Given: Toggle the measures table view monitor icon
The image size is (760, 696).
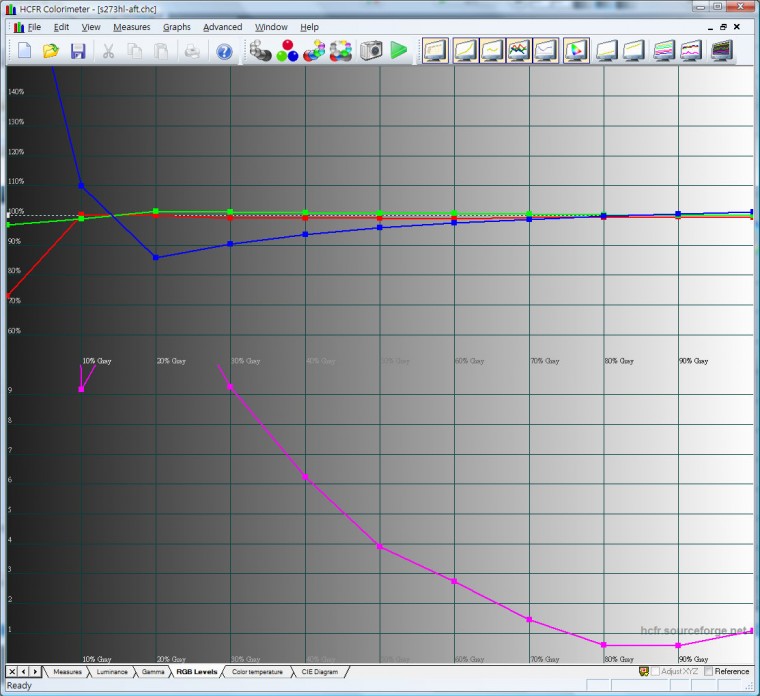Looking at the screenshot, I should coord(435,50).
